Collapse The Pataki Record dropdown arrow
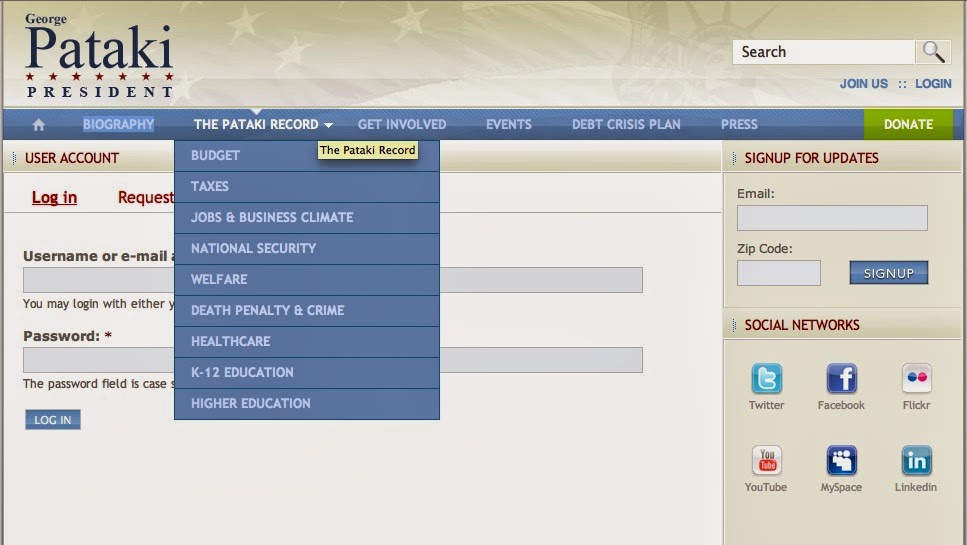 point(328,125)
